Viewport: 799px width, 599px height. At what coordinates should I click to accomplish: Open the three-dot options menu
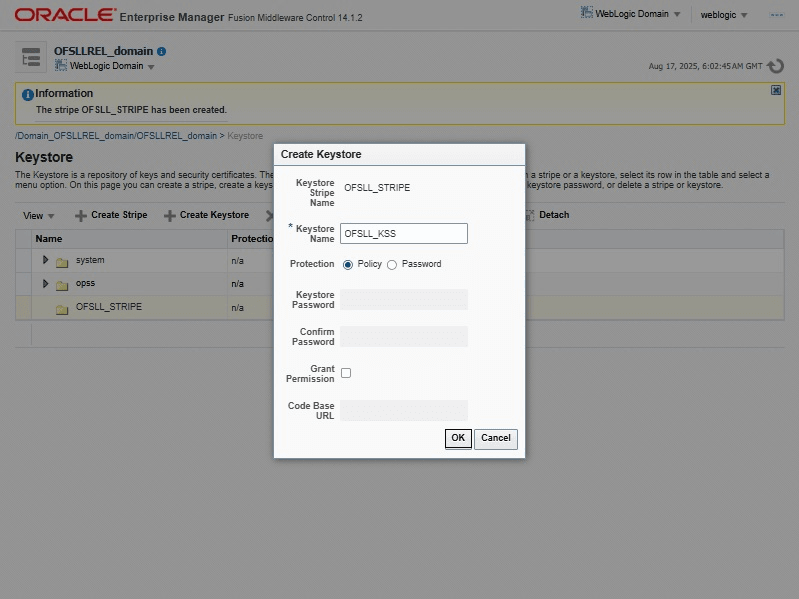pyautogui.click(x=777, y=15)
